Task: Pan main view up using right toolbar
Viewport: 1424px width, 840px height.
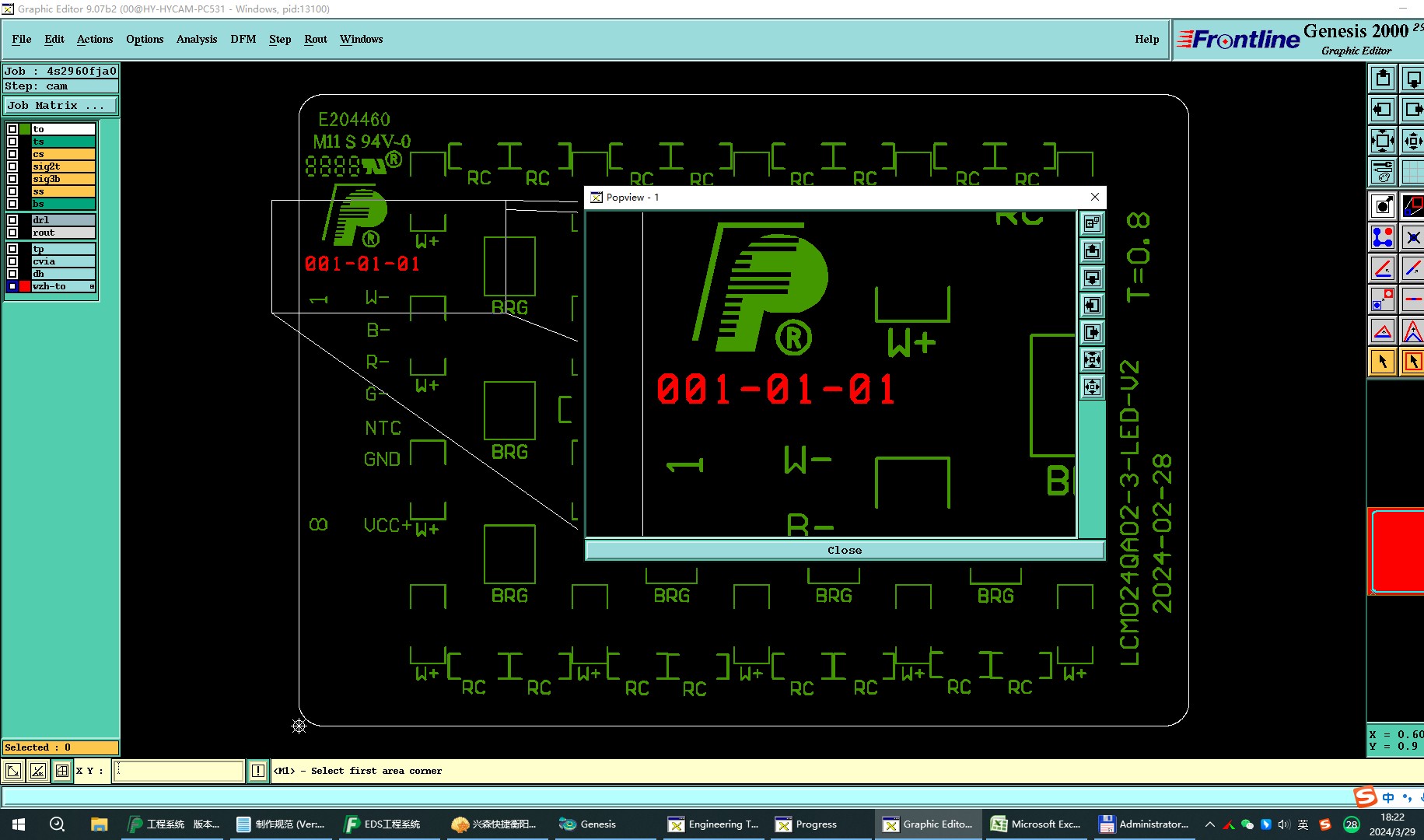Action: coord(1383,79)
